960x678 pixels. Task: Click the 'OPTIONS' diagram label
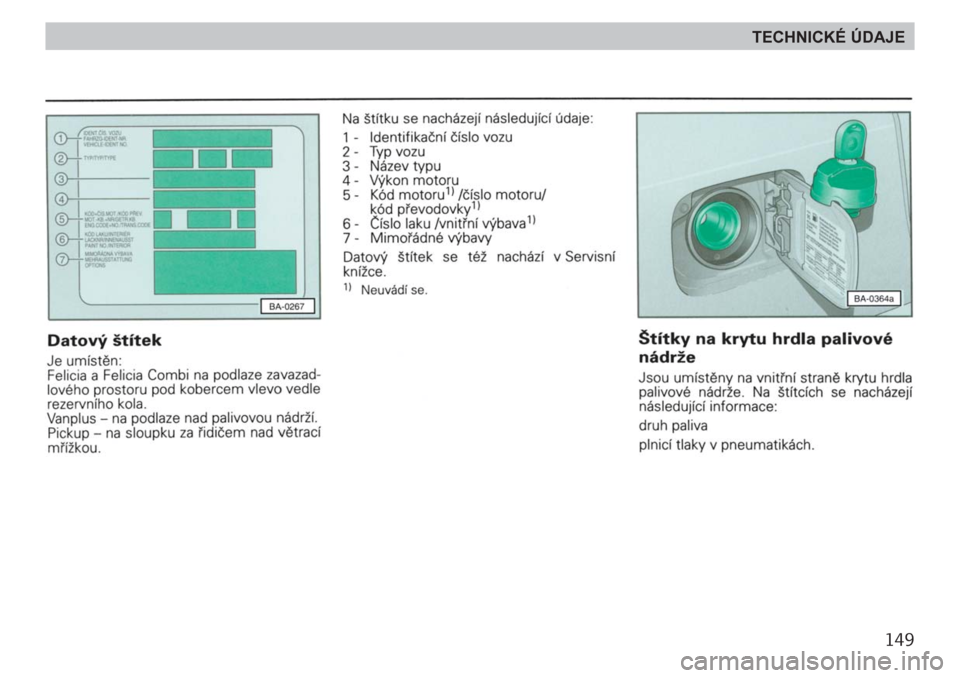(x=95, y=265)
